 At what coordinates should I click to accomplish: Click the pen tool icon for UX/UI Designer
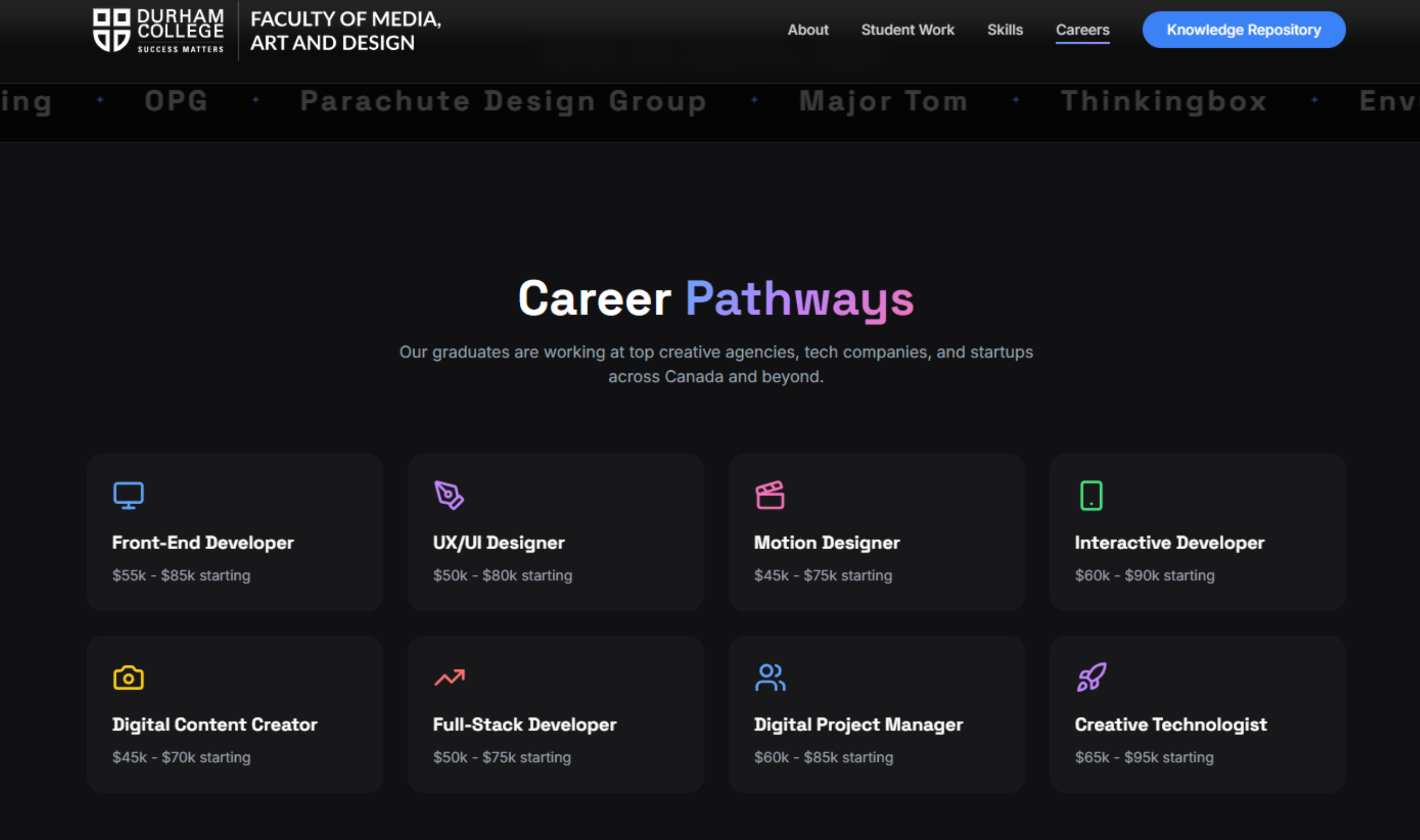click(x=449, y=496)
